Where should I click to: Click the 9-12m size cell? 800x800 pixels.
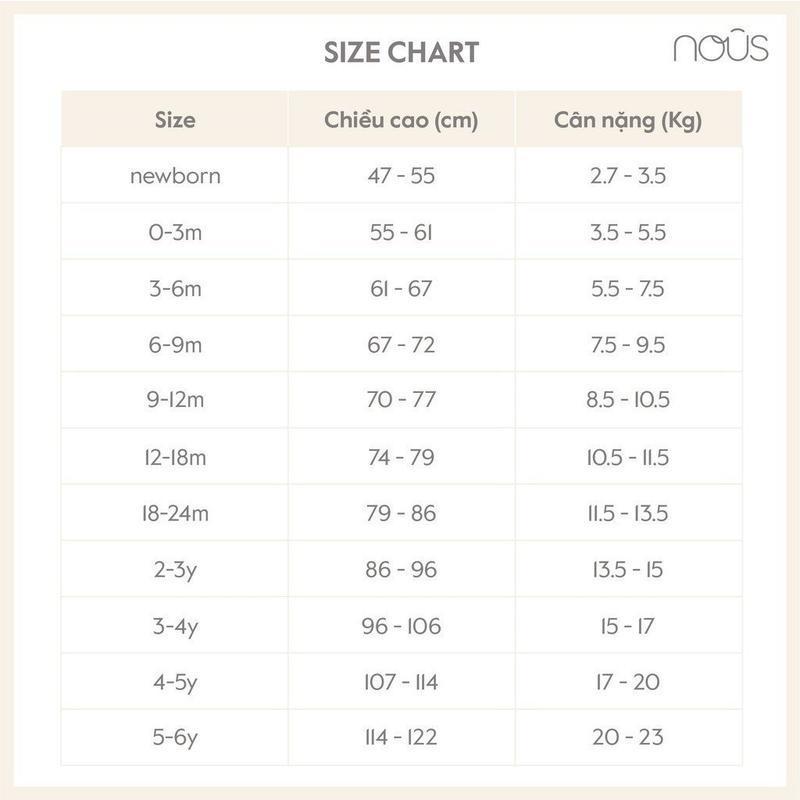coord(175,401)
